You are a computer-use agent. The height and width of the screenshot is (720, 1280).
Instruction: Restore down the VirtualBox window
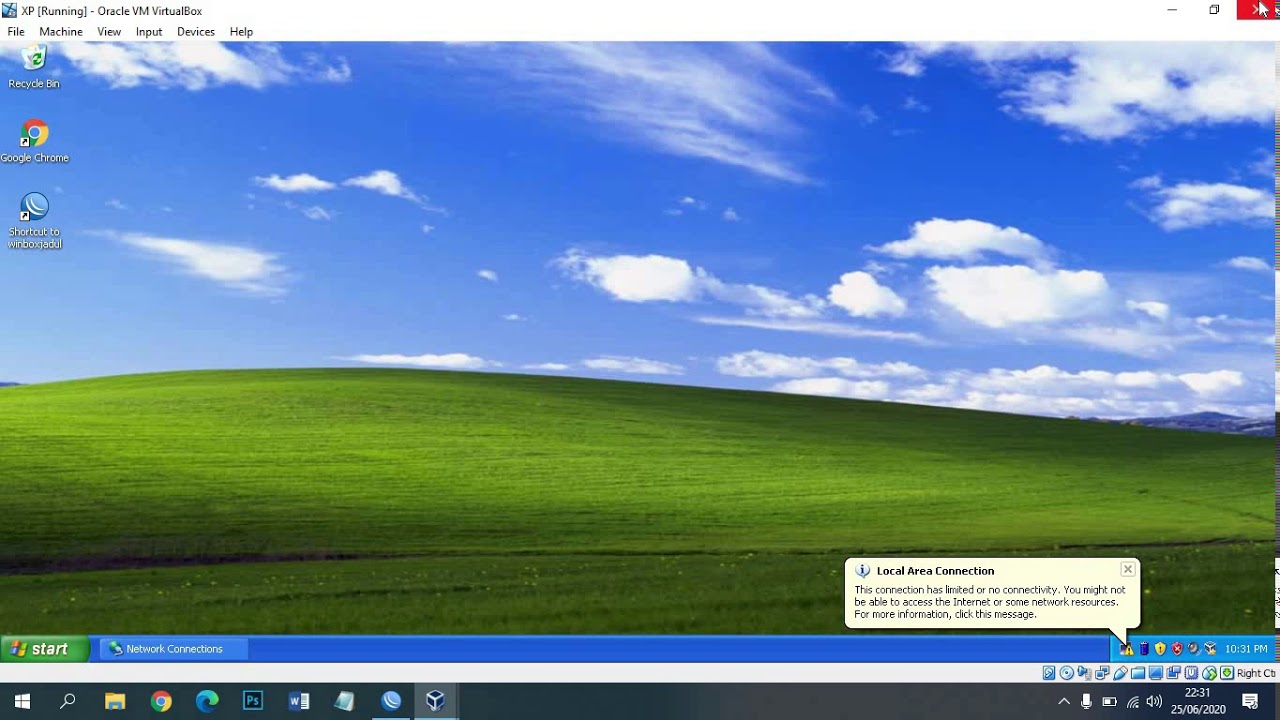pyautogui.click(x=1214, y=10)
